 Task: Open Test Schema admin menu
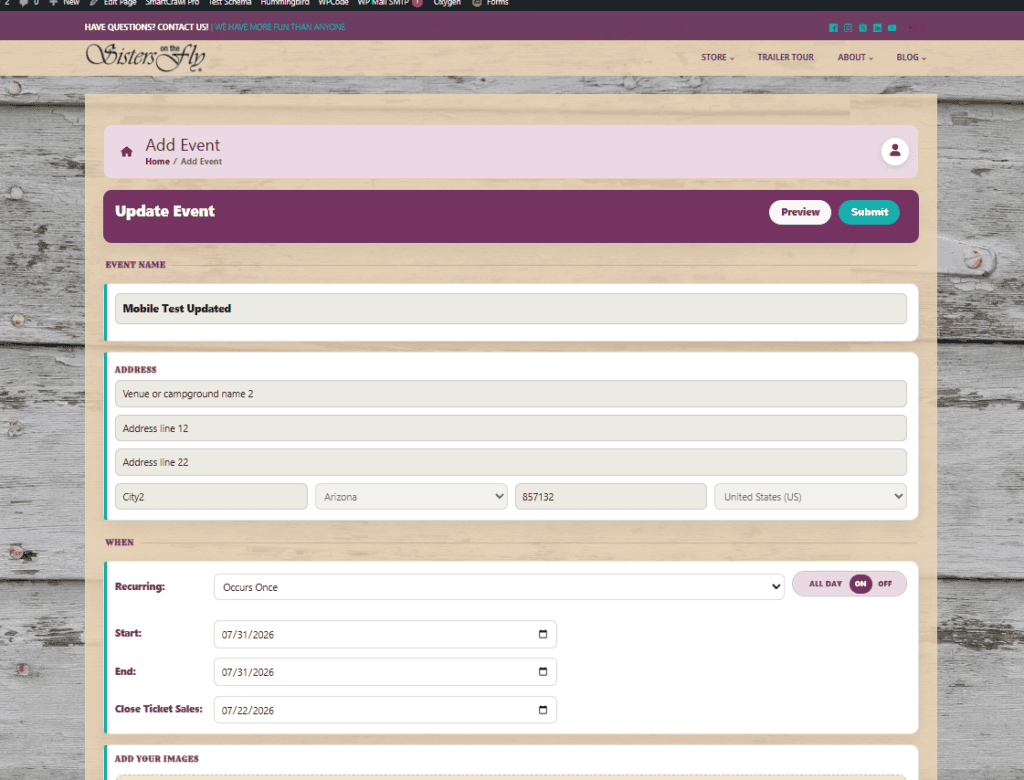tap(230, 3)
